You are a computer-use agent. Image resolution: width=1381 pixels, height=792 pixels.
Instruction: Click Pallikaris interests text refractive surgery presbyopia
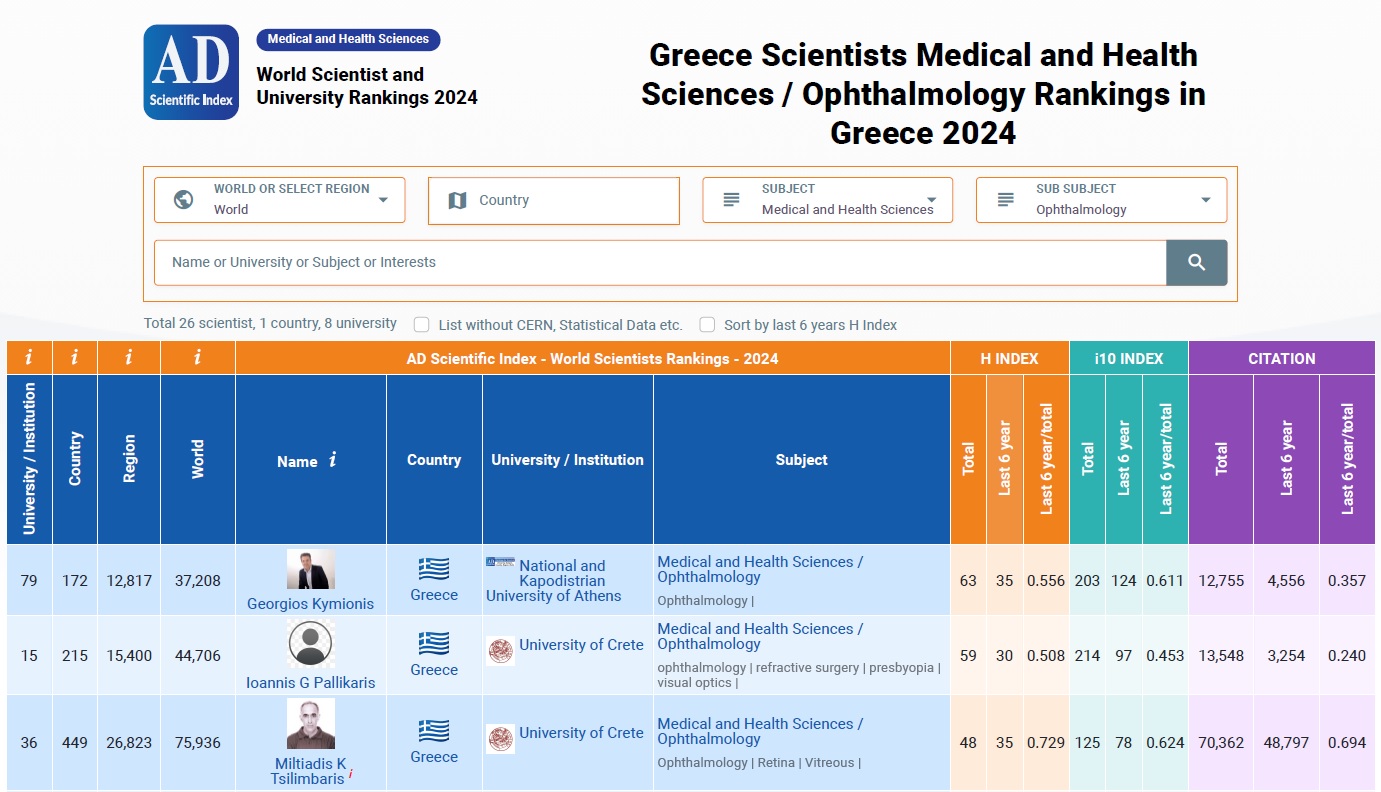click(799, 675)
